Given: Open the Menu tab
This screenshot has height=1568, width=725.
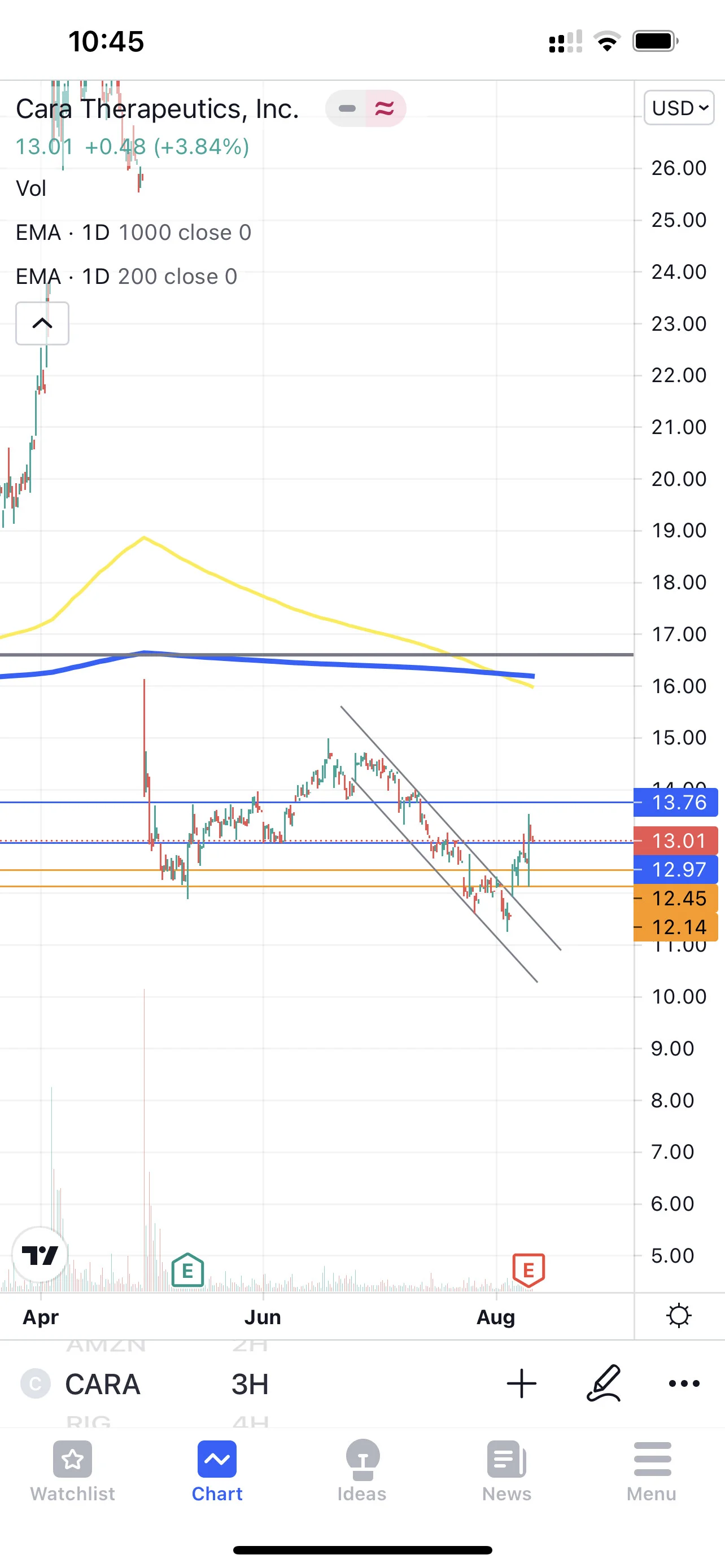Looking at the screenshot, I should click(x=652, y=1471).
